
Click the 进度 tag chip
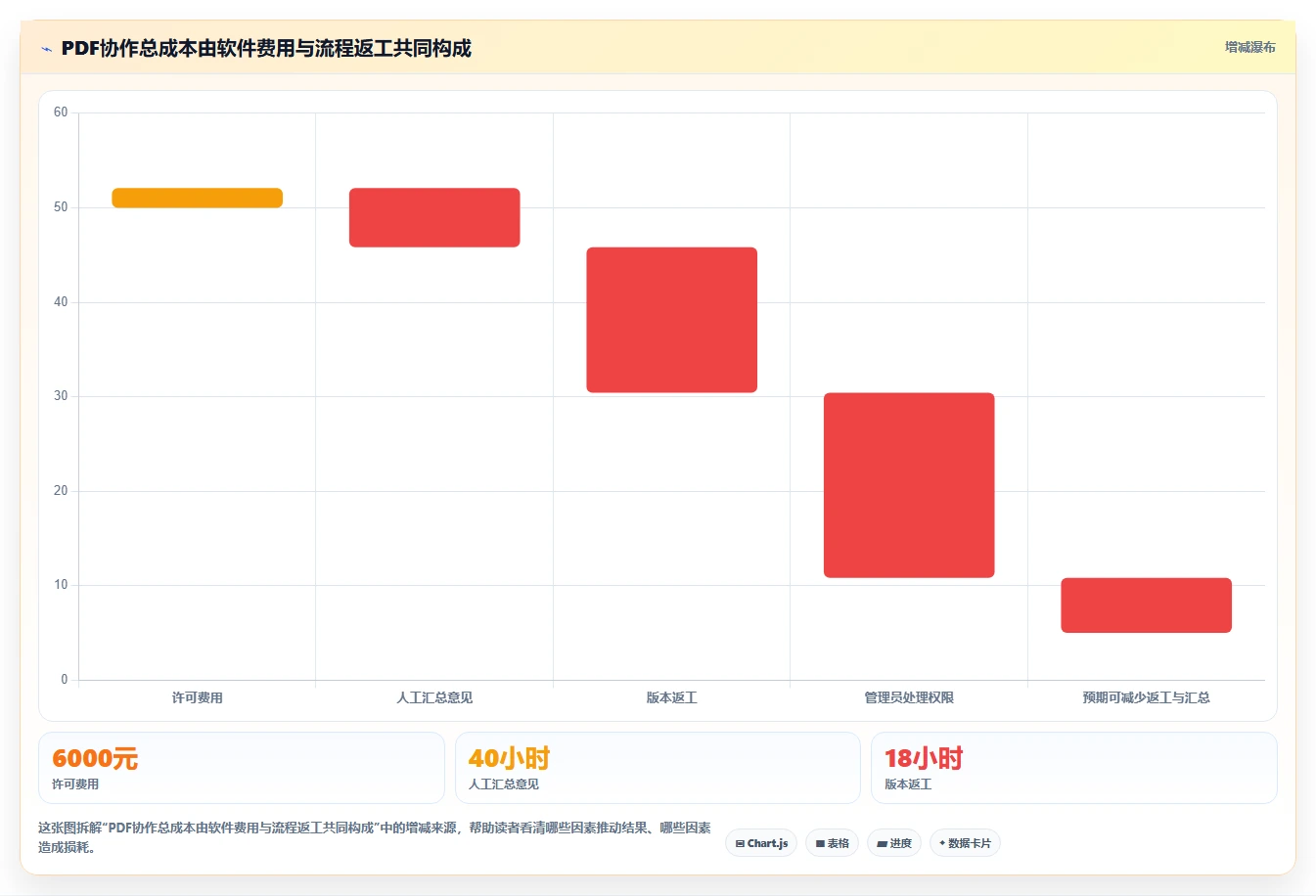(894, 843)
